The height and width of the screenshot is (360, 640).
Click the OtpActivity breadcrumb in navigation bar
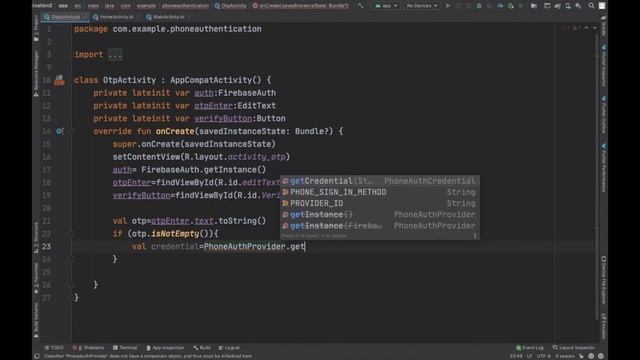pos(231,6)
